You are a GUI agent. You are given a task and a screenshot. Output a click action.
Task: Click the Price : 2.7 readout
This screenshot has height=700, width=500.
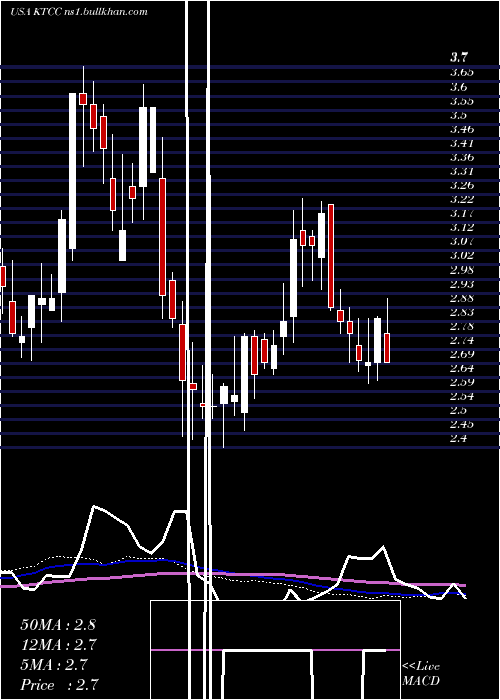(58, 684)
